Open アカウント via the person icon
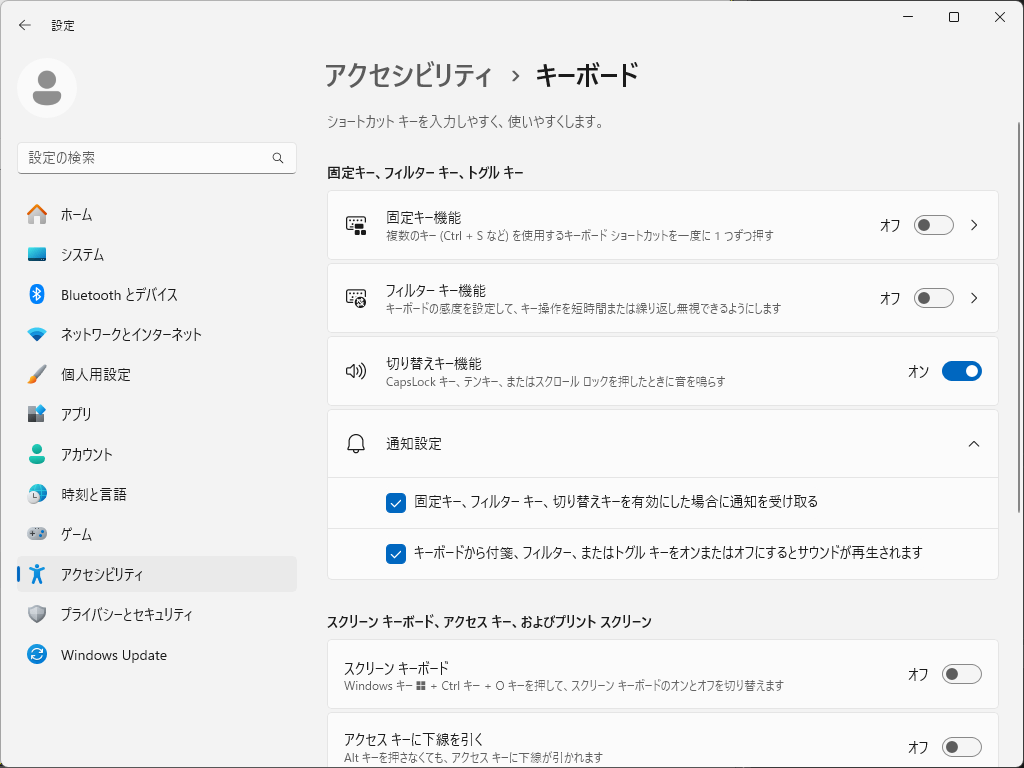Viewport: 1024px width, 768px height. coord(40,454)
